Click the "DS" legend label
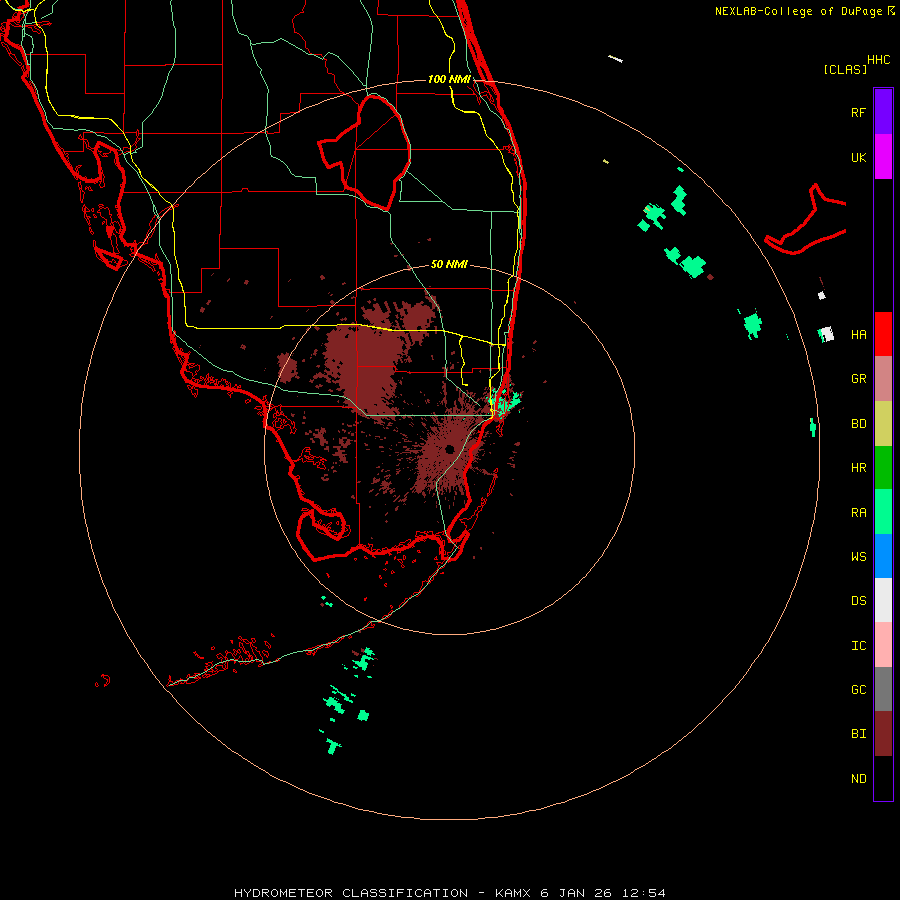The height and width of the screenshot is (900, 900). click(x=858, y=601)
